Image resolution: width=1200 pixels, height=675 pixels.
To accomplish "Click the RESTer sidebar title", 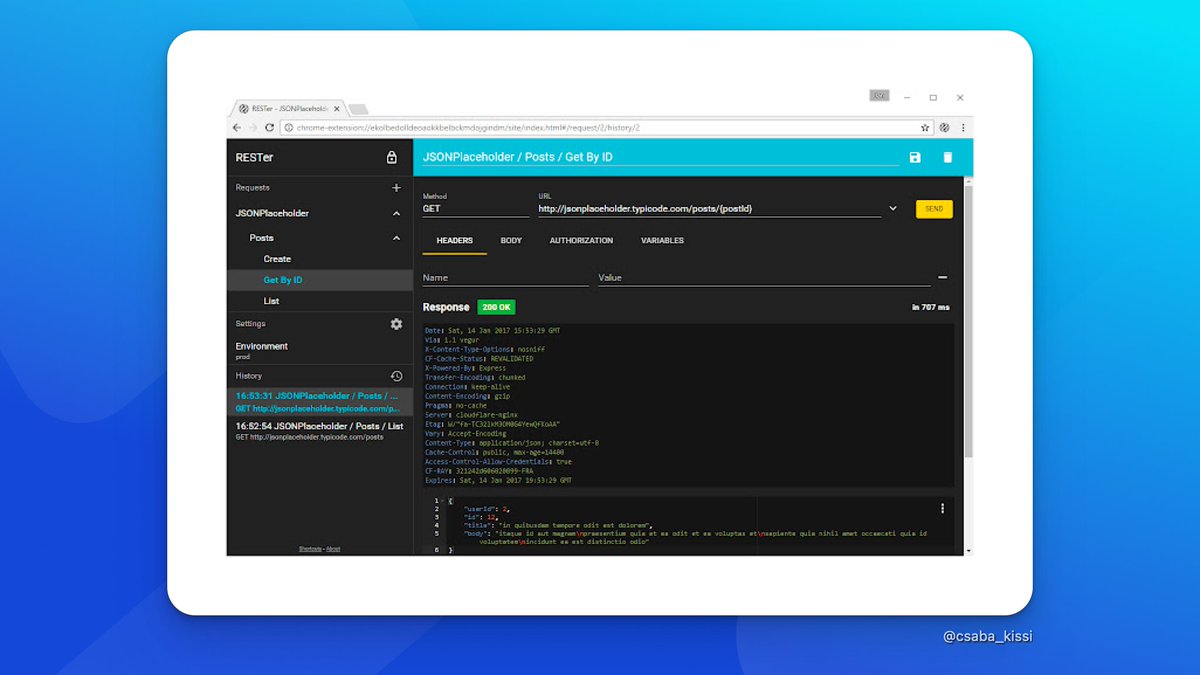I will [x=254, y=158].
